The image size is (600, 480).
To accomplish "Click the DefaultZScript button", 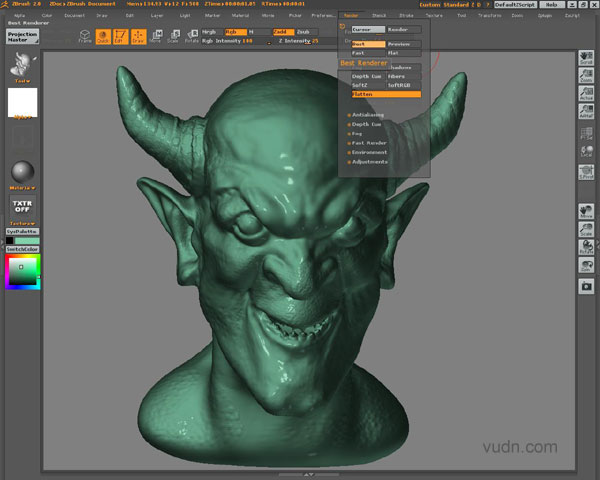I will 515,5.
